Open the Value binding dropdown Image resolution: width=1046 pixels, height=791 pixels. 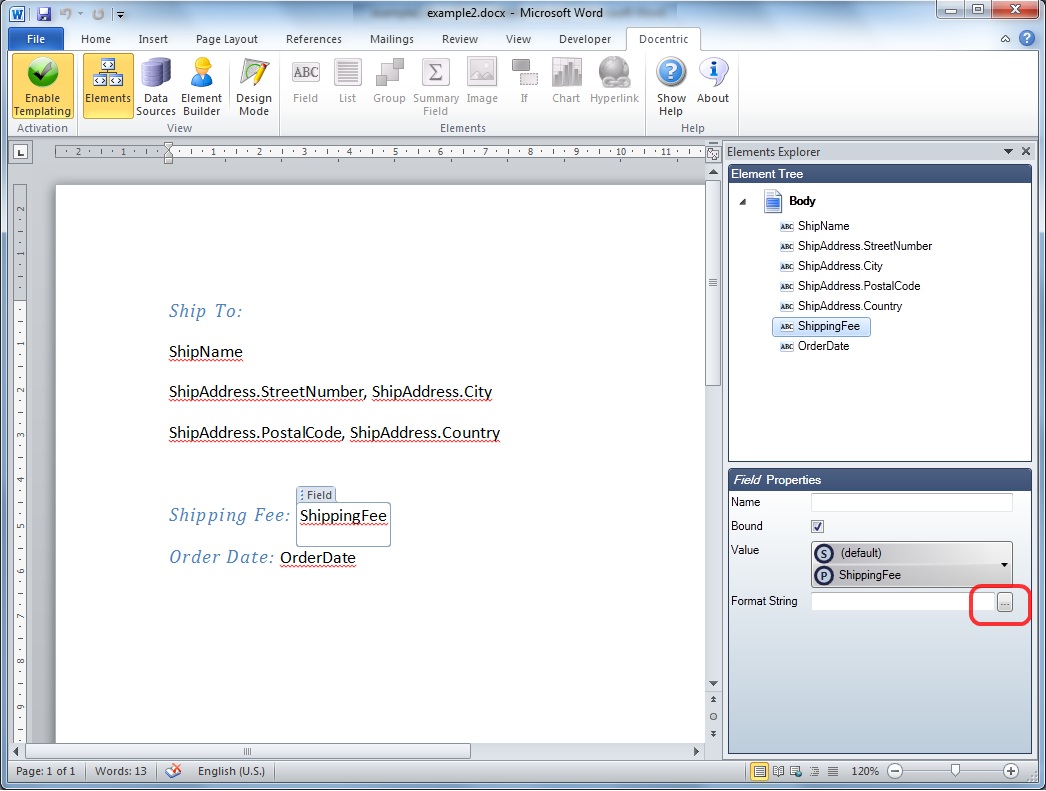coord(1004,565)
